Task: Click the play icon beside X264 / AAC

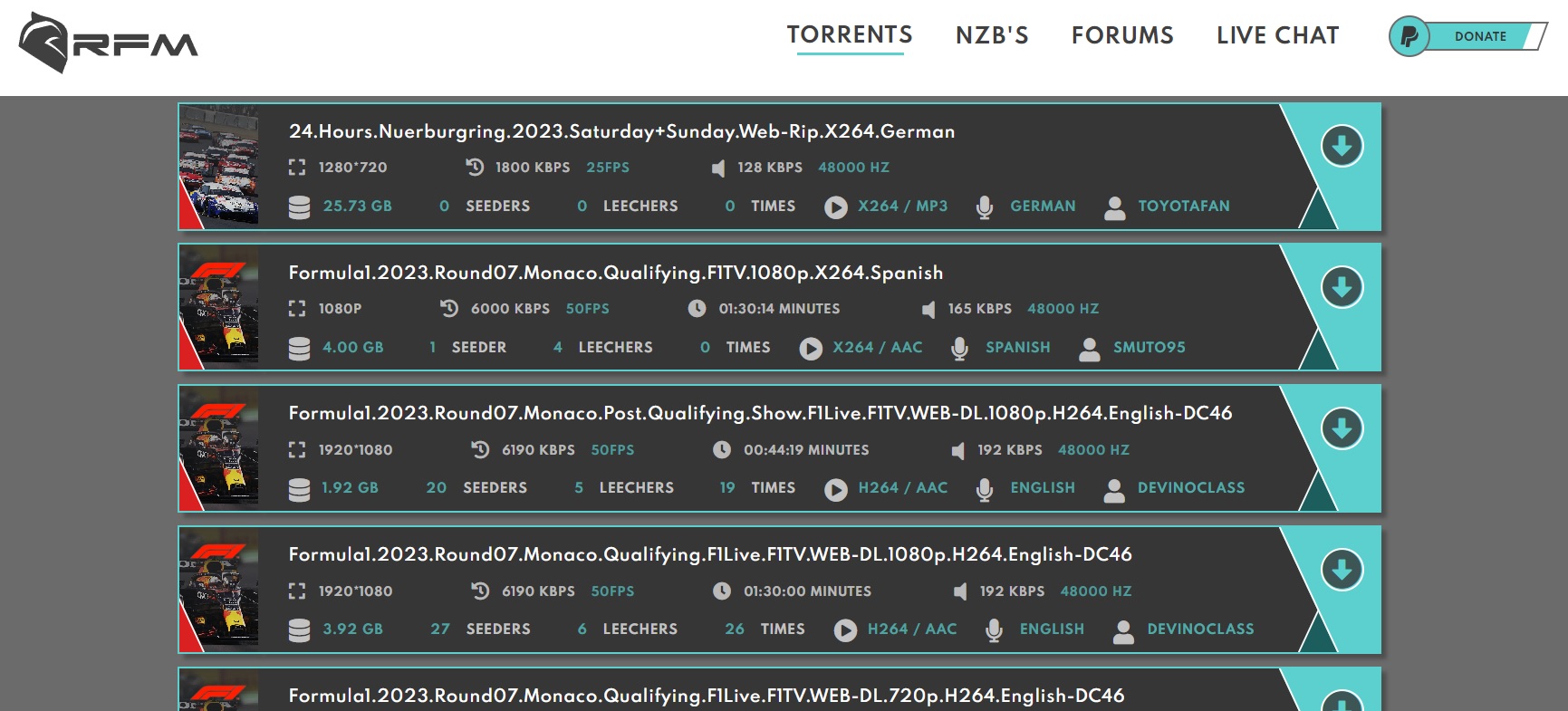Action: point(811,349)
